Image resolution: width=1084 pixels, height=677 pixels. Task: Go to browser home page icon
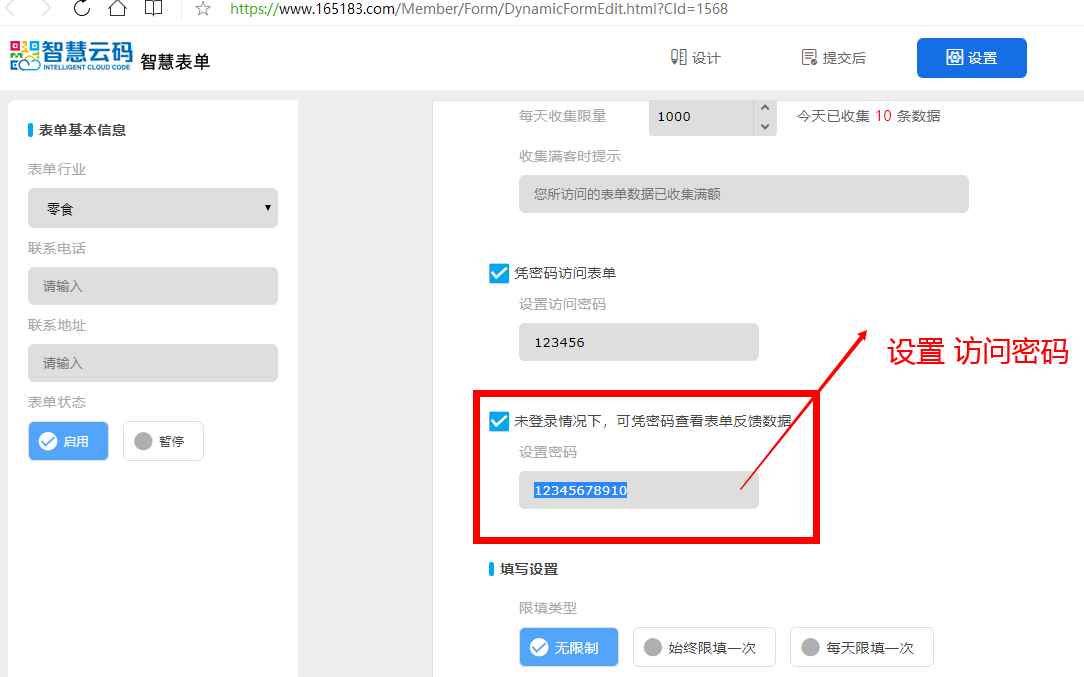(117, 9)
